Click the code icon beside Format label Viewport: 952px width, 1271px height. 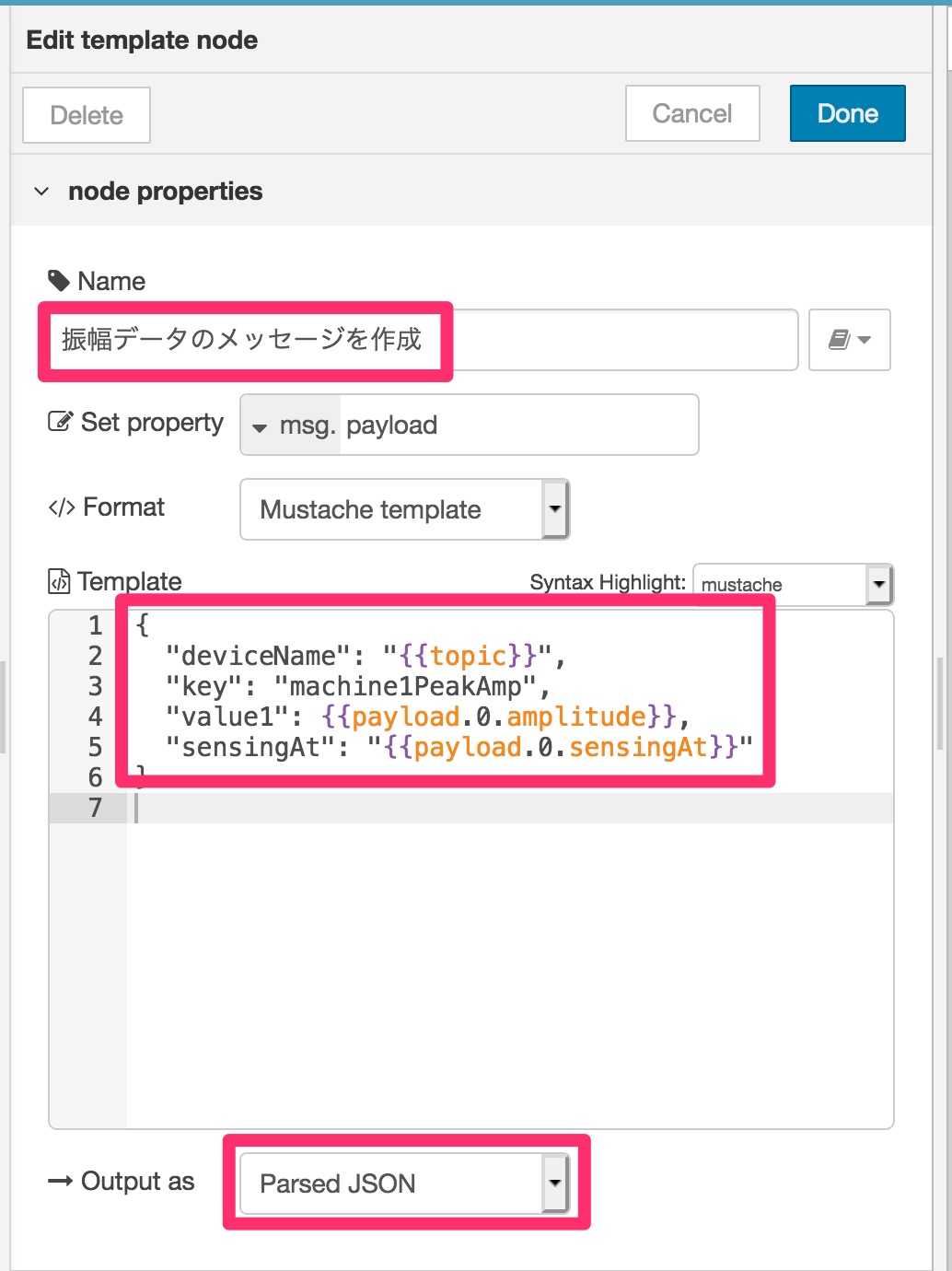point(62,507)
